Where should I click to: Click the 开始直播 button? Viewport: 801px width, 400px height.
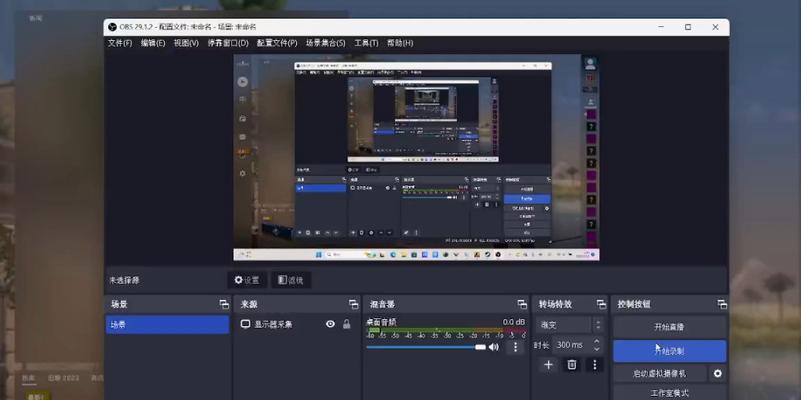click(669, 327)
